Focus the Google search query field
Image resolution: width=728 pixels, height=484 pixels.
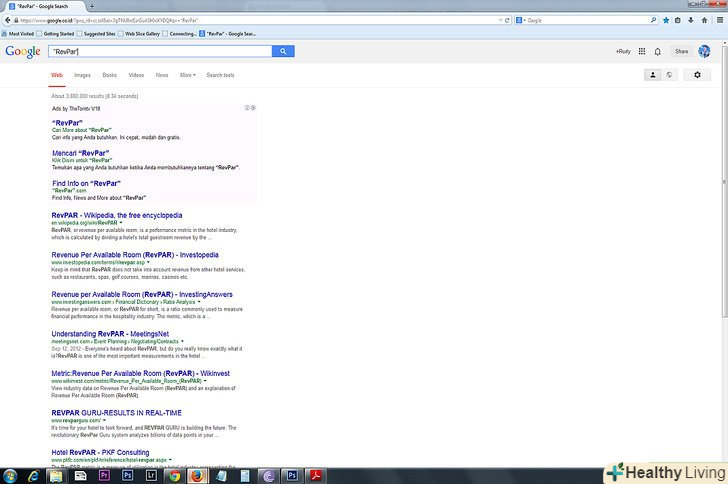[x=160, y=51]
